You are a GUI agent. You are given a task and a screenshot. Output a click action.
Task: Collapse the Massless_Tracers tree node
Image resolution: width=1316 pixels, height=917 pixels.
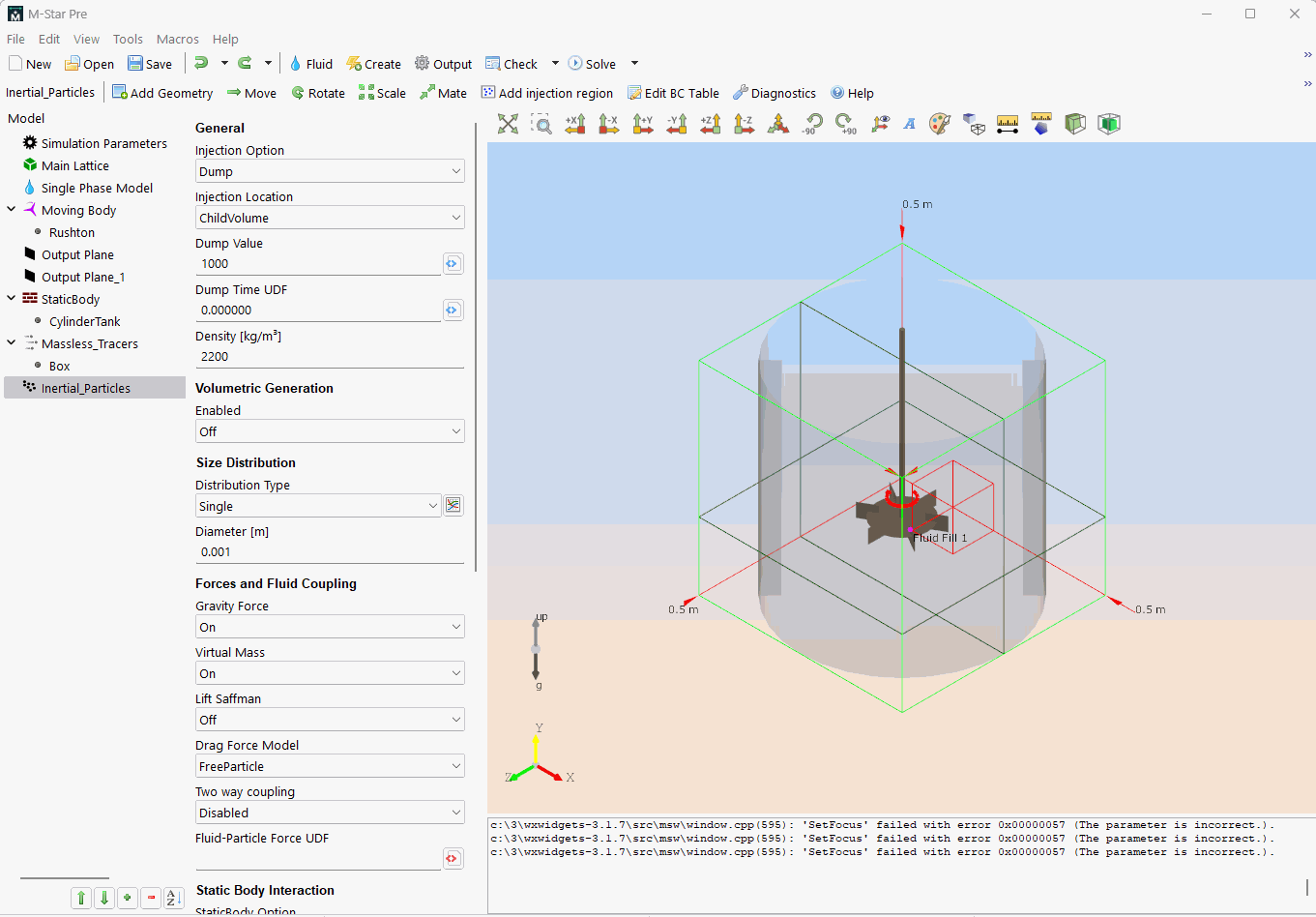pos(11,342)
